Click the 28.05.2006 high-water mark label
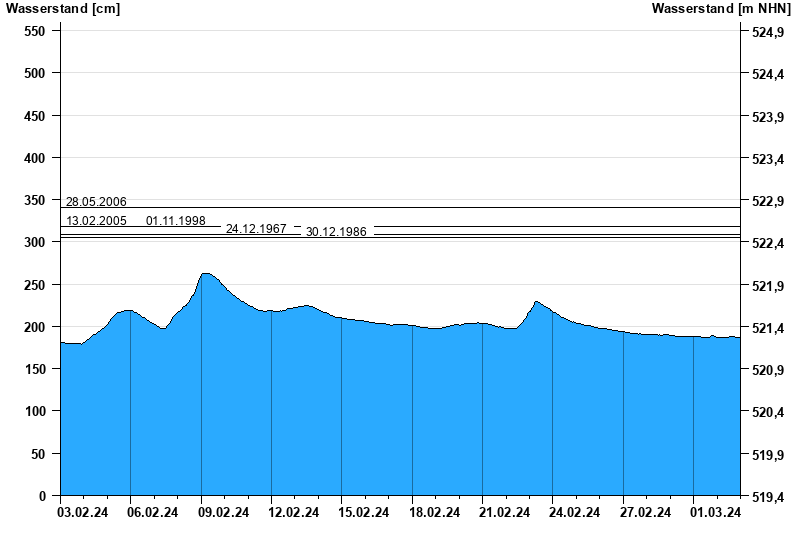The image size is (800, 550). 96,202
